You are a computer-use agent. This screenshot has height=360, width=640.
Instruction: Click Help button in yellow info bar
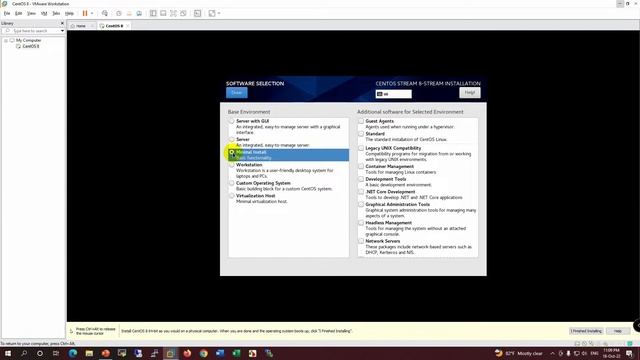click(x=618, y=331)
